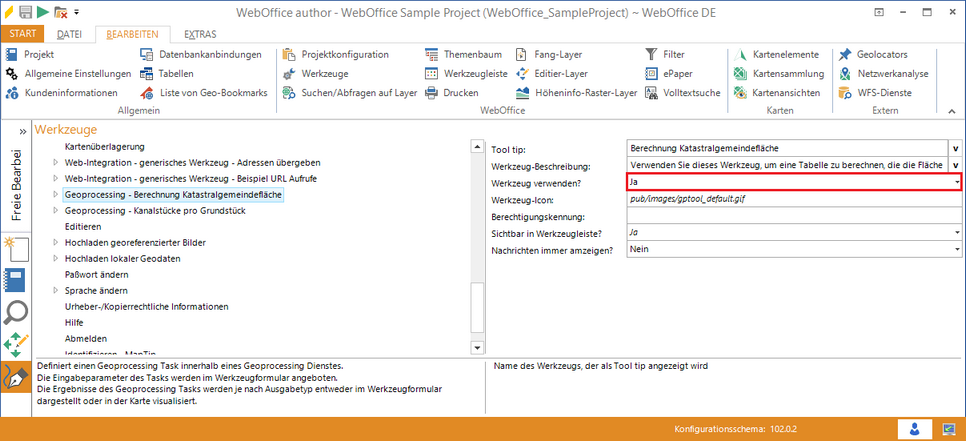Expand Hochladen georeferenzierter Bilder node
This screenshot has width=966, height=441.
point(55,243)
